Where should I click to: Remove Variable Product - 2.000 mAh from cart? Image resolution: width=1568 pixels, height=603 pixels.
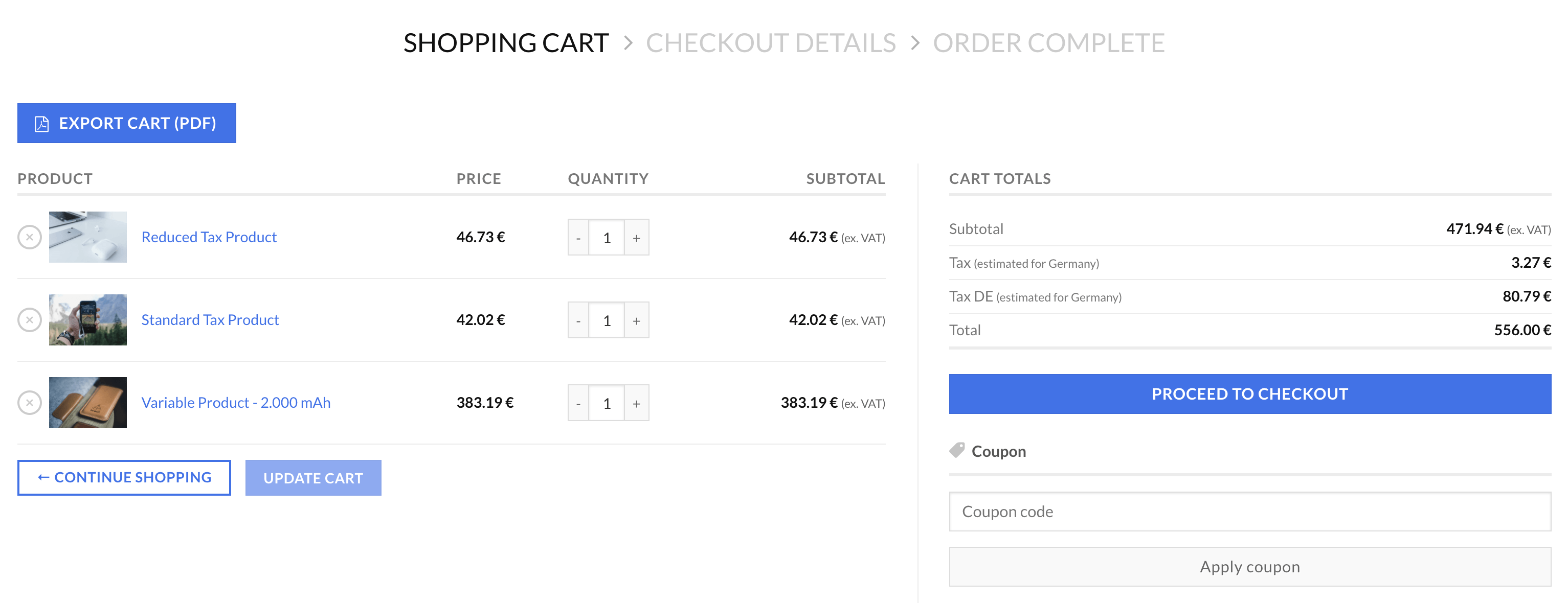point(29,402)
